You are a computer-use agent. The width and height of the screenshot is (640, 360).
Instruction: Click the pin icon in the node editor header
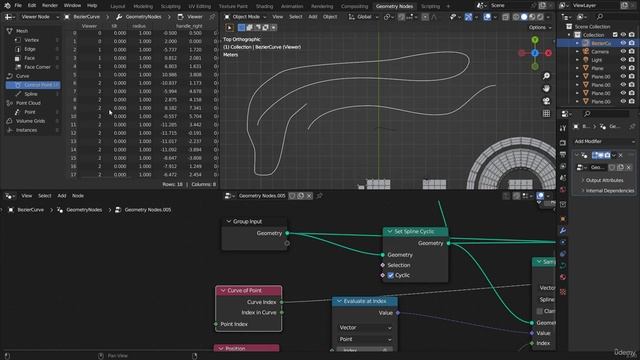(x=319, y=196)
